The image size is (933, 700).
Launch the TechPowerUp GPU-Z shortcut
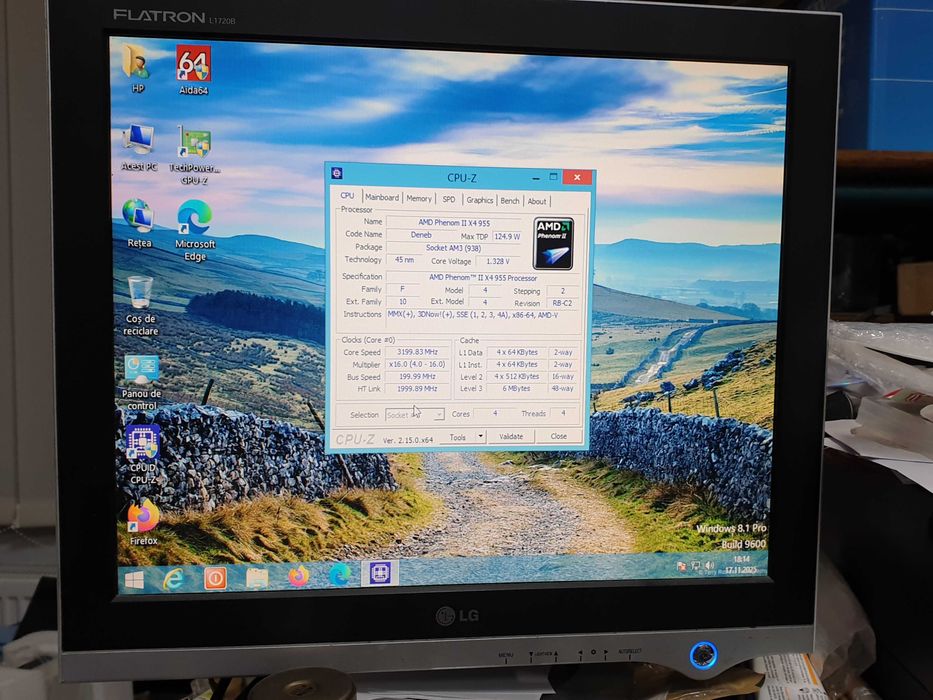tap(195, 154)
